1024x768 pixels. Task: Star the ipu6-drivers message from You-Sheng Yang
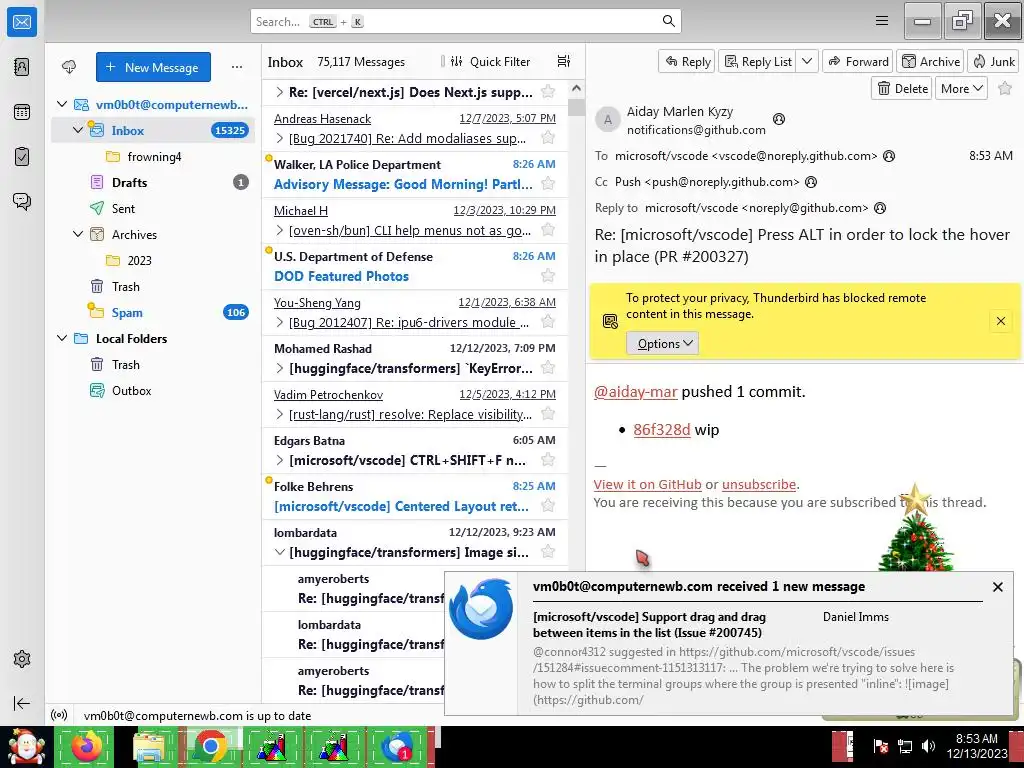click(x=548, y=321)
